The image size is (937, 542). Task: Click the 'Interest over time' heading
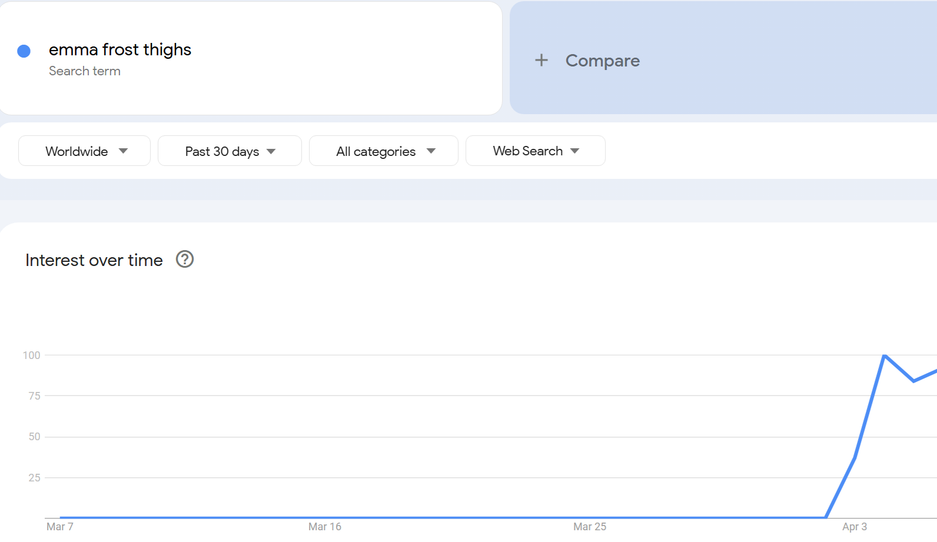(x=94, y=260)
